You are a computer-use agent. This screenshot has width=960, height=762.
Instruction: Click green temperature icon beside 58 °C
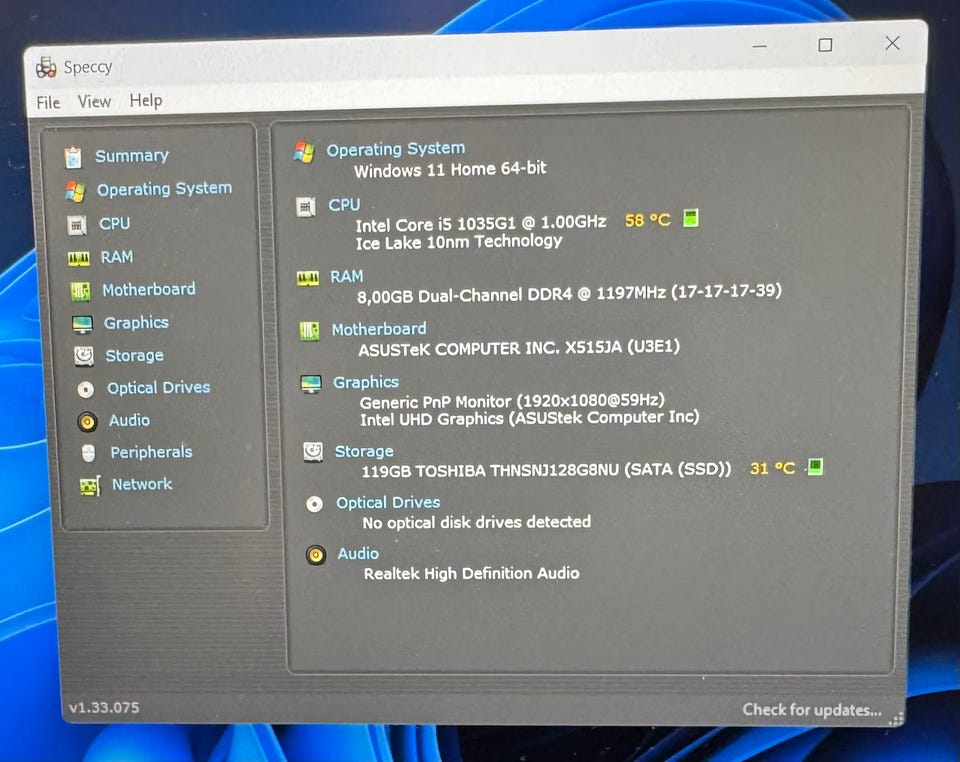pos(691,218)
